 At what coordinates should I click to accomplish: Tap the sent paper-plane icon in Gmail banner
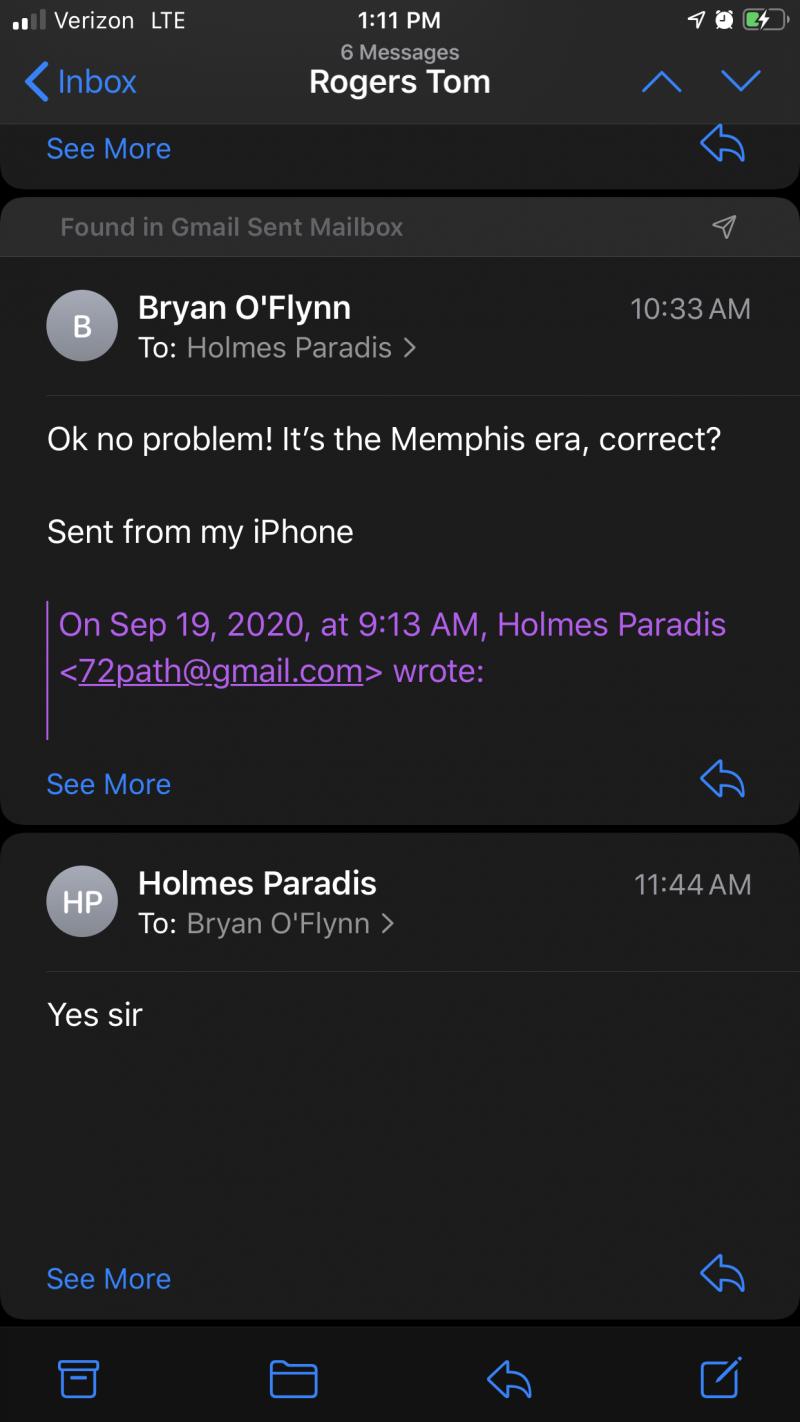click(x=724, y=227)
